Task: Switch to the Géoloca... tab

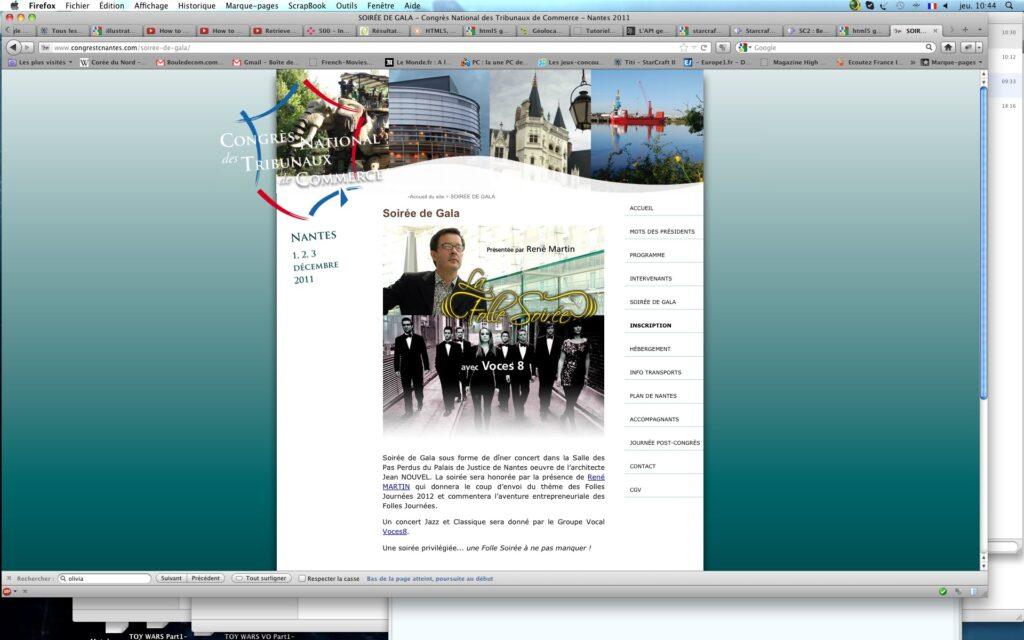Action: click(543, 31)
